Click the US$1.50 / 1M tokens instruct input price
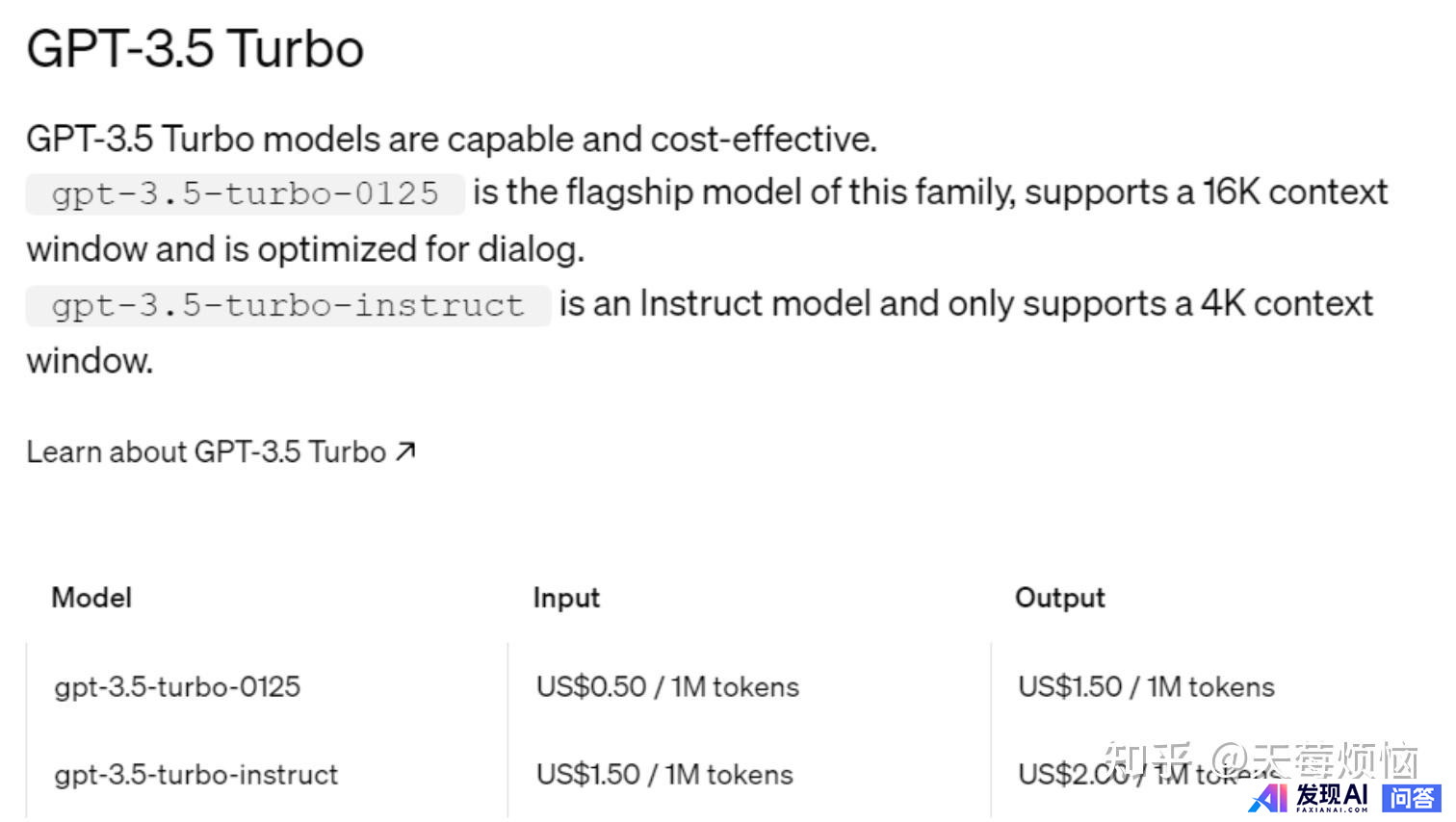Image resolution: width=1456 pixels, height=822 pixels. 664,775
